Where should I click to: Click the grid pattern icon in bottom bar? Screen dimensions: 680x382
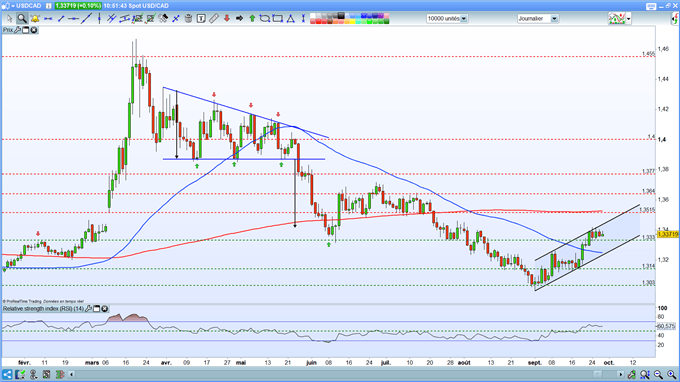point(46,374)
